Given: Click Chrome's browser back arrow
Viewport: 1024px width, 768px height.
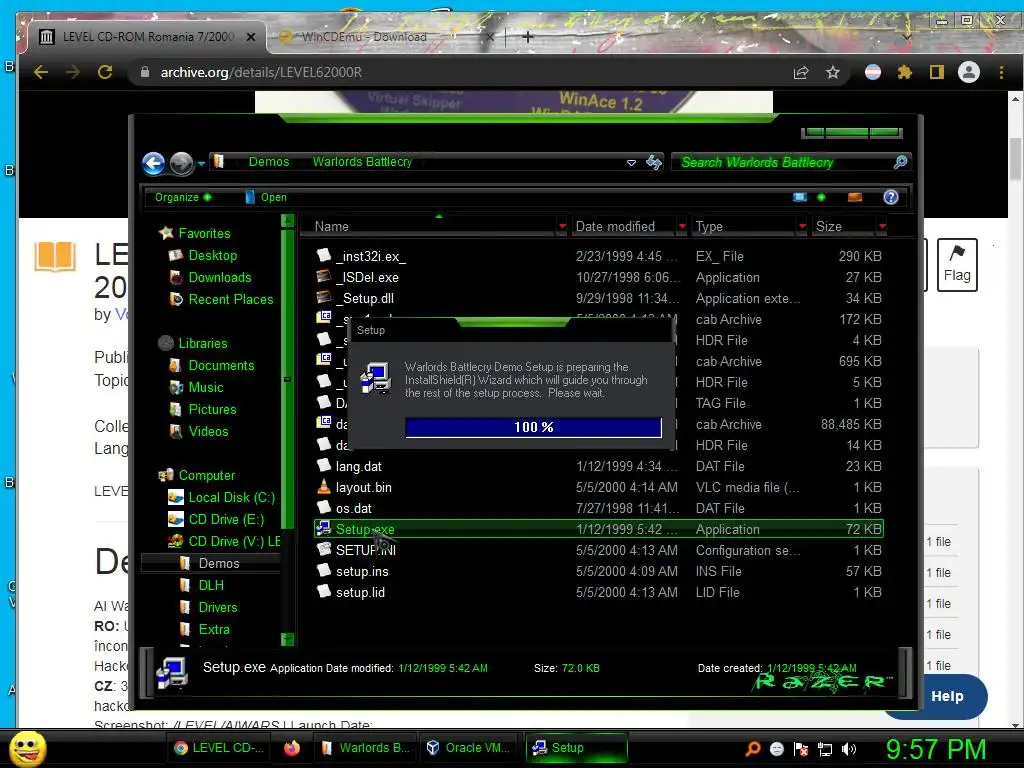Looking at the screenshot, I should click(x=41, y=72).
